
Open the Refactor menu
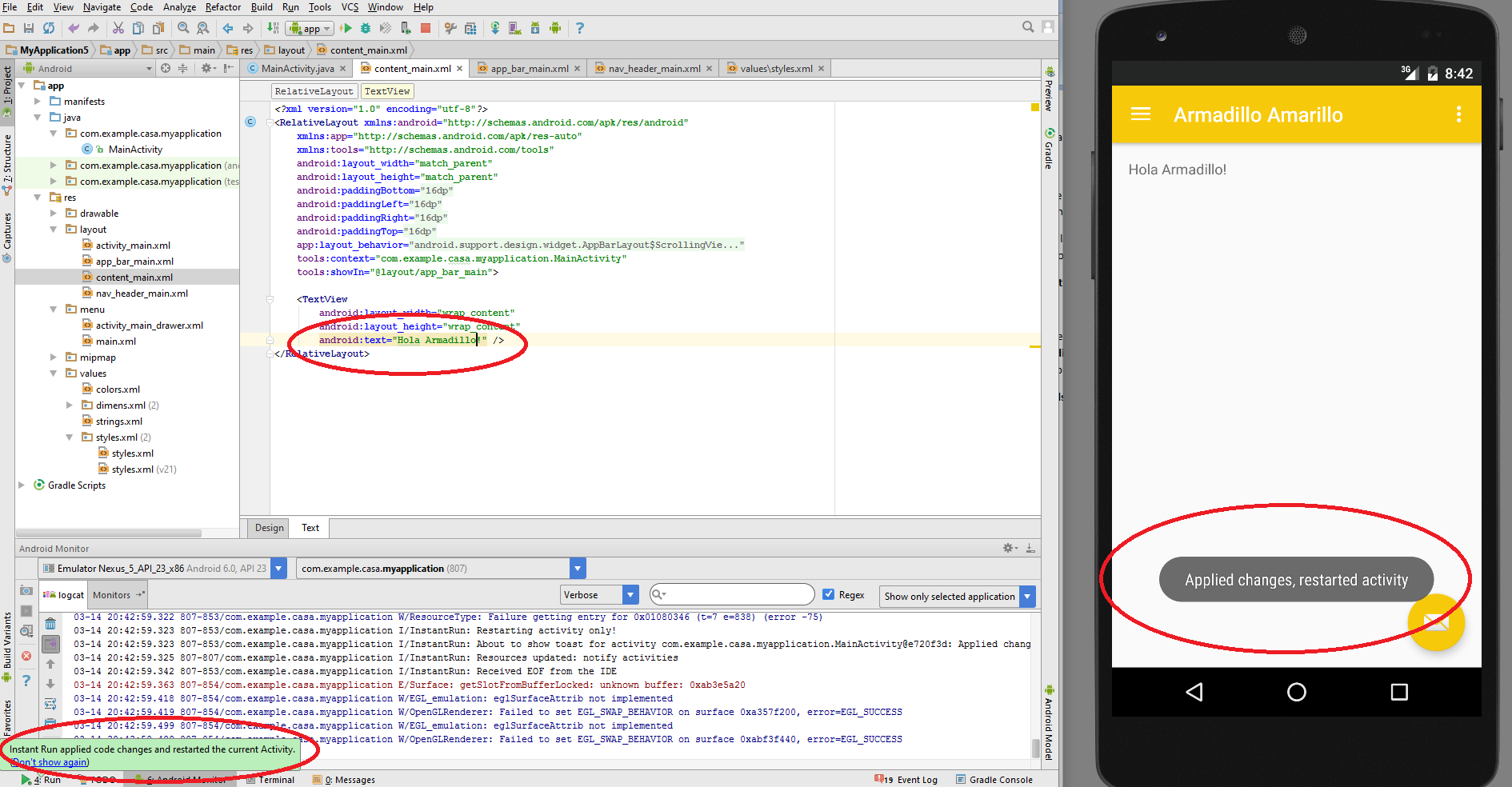pyautogui.click(x=222, y=7)
